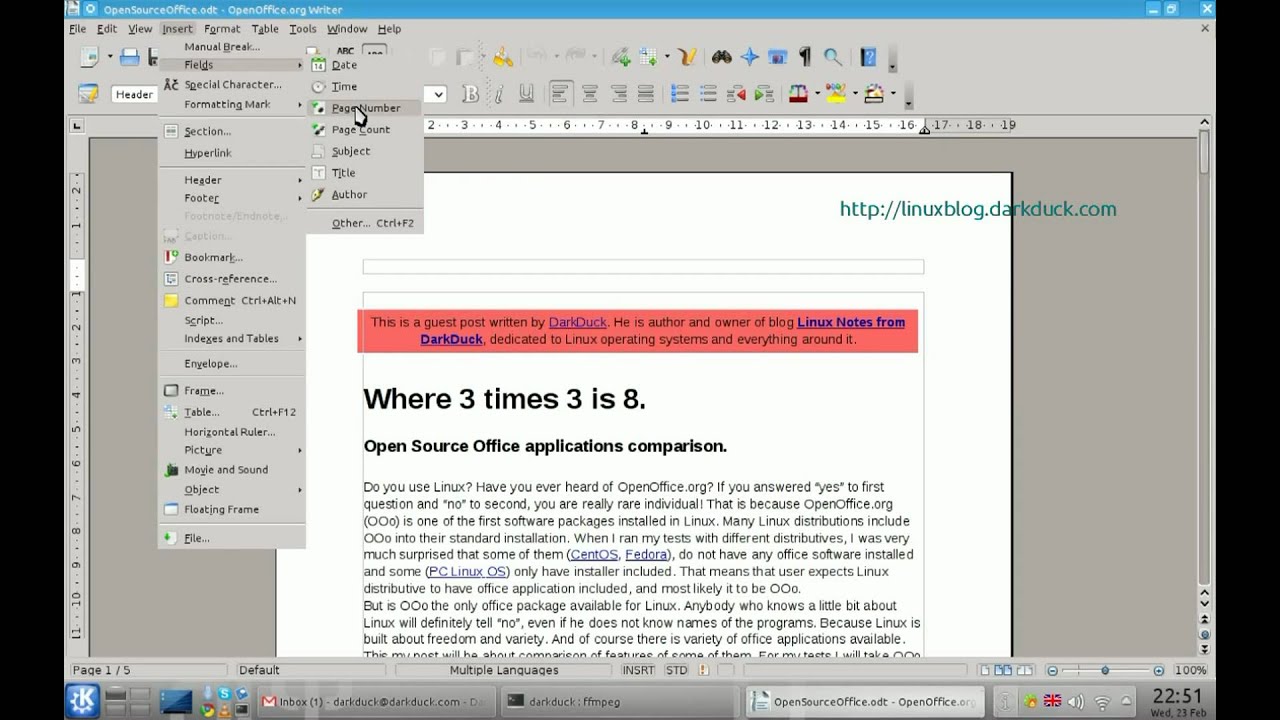
Task: Toggle Nonprinting Characters pilcrow button
Action: click(x=804, y=57)
